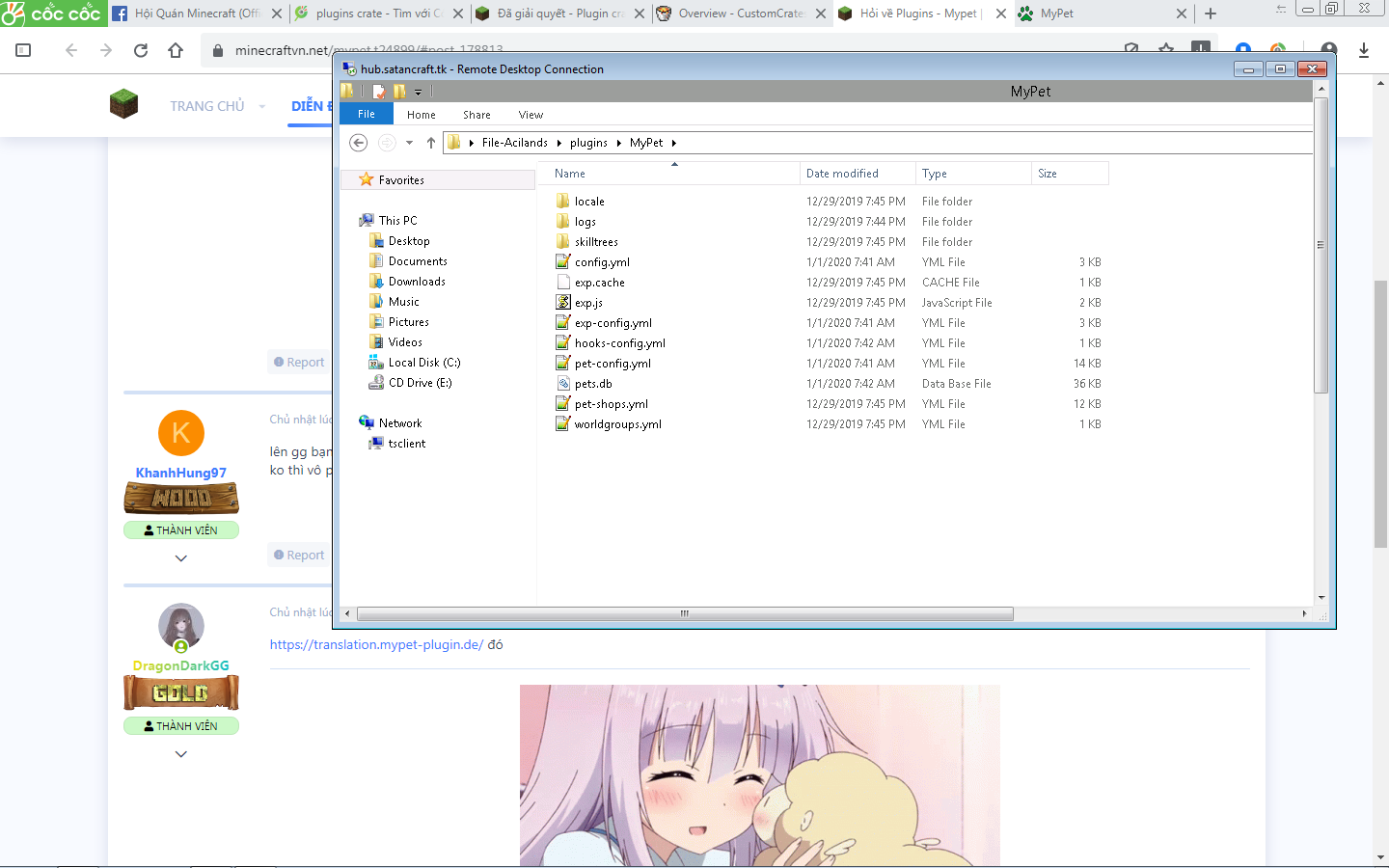The image size is (1389, 868).
Task: Click the Up one level arrow in Explorer
Action: click(431, 143)
